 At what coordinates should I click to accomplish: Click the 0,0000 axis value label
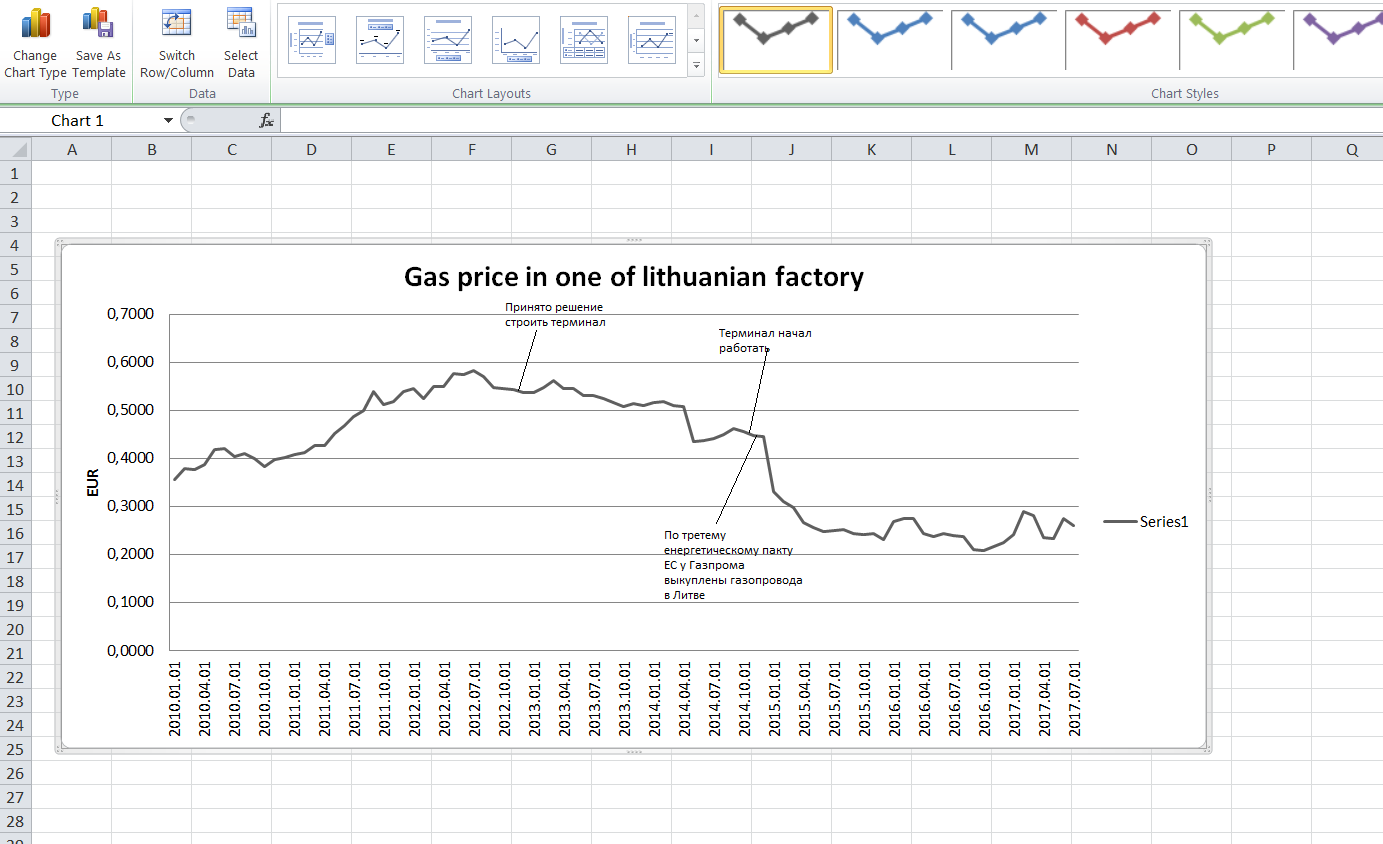click(130, 650)
